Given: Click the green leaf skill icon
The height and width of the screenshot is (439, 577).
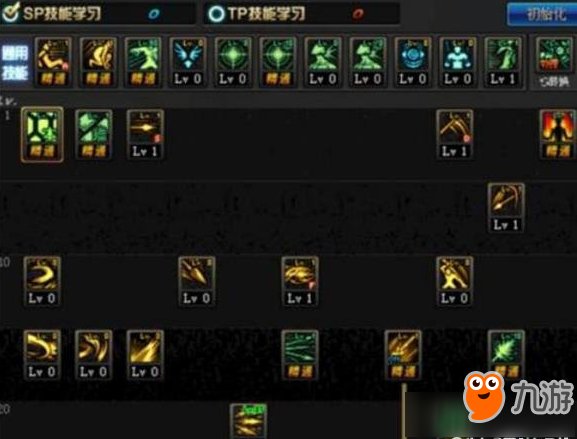Looking at the screenshot, I should coord(506,354).
